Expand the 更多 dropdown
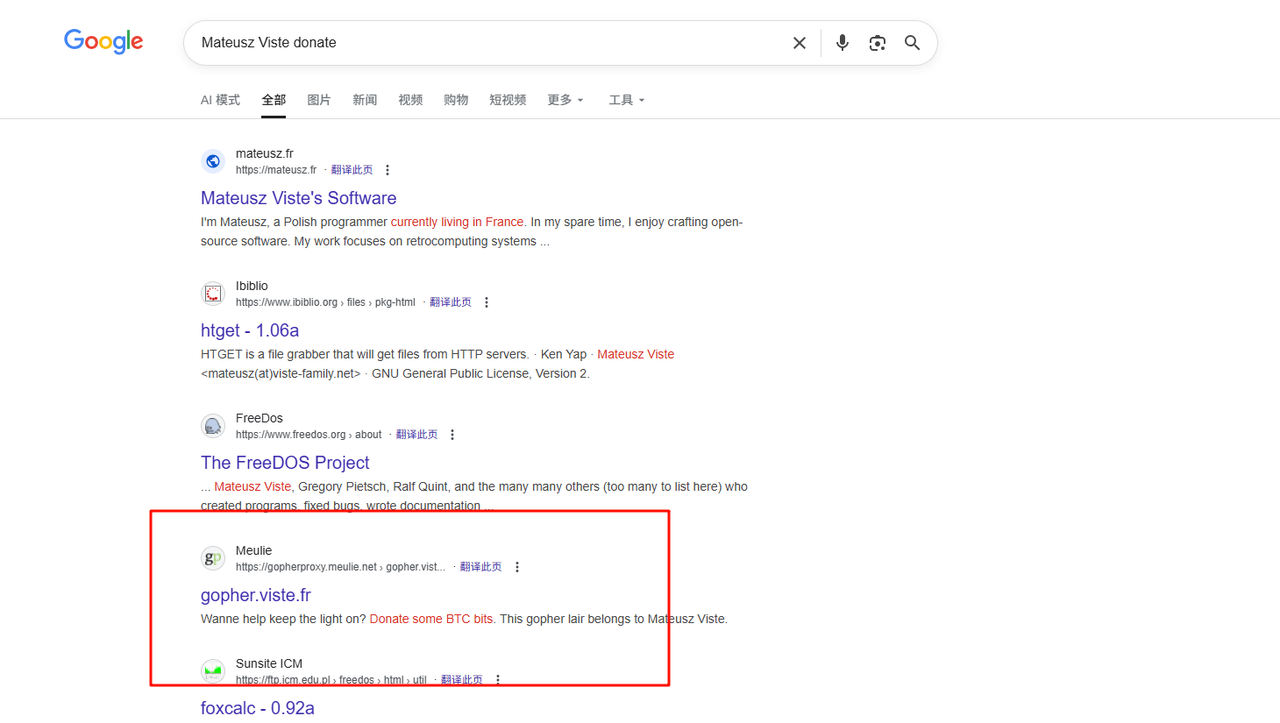Viewport: 1280px width, 723px height. 565,100
